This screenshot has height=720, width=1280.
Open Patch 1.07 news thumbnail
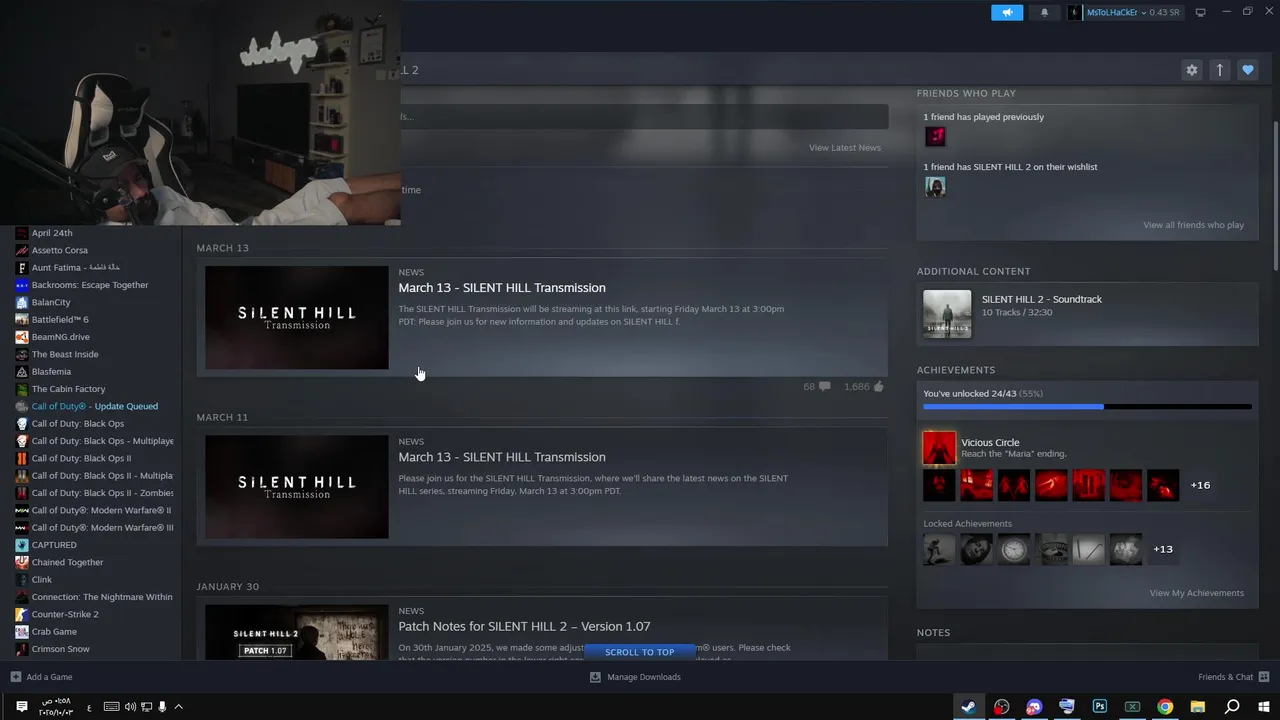coord(297,632)
